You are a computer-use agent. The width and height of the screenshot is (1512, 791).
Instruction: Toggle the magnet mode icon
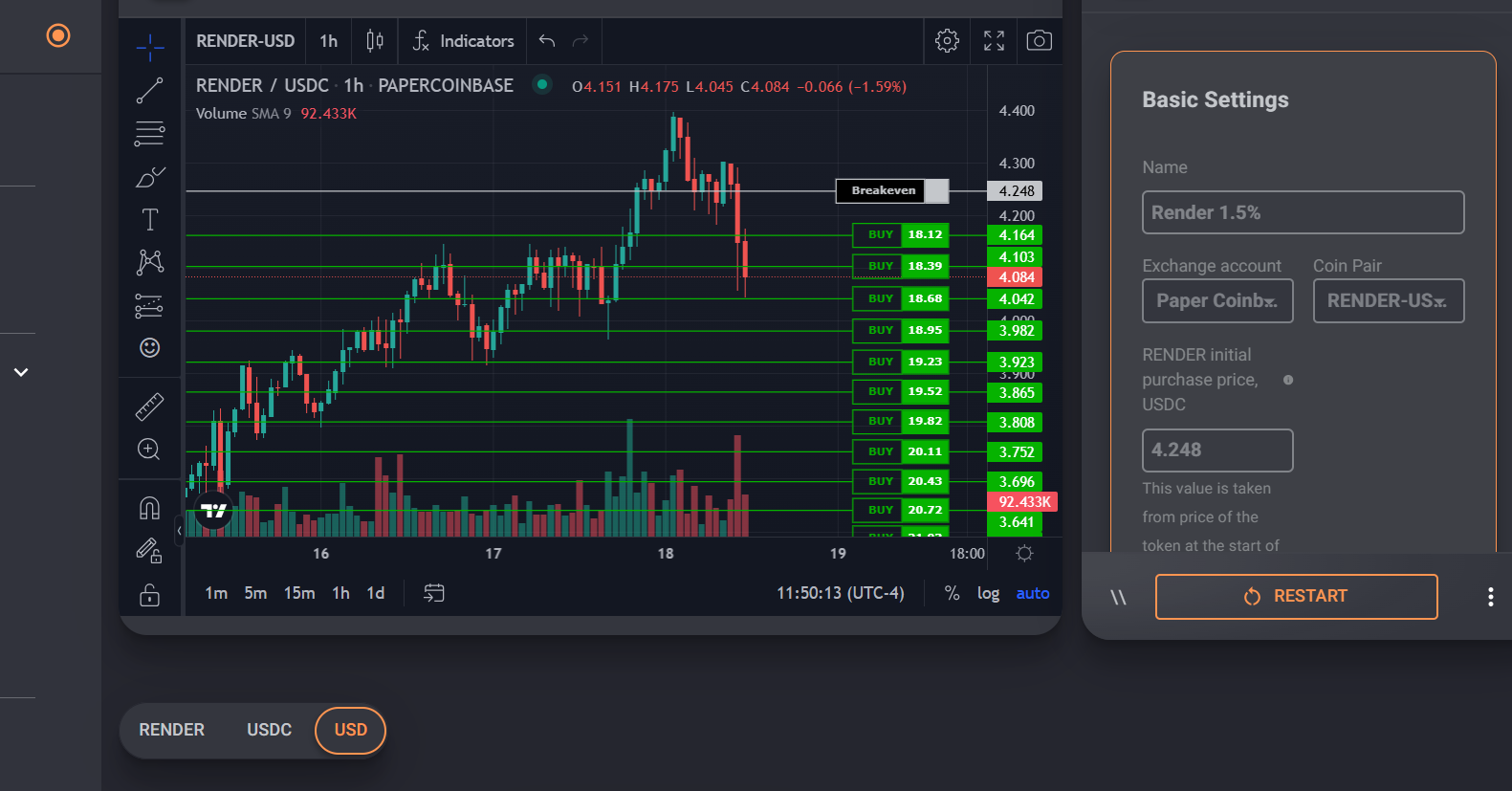coord(150,508)
